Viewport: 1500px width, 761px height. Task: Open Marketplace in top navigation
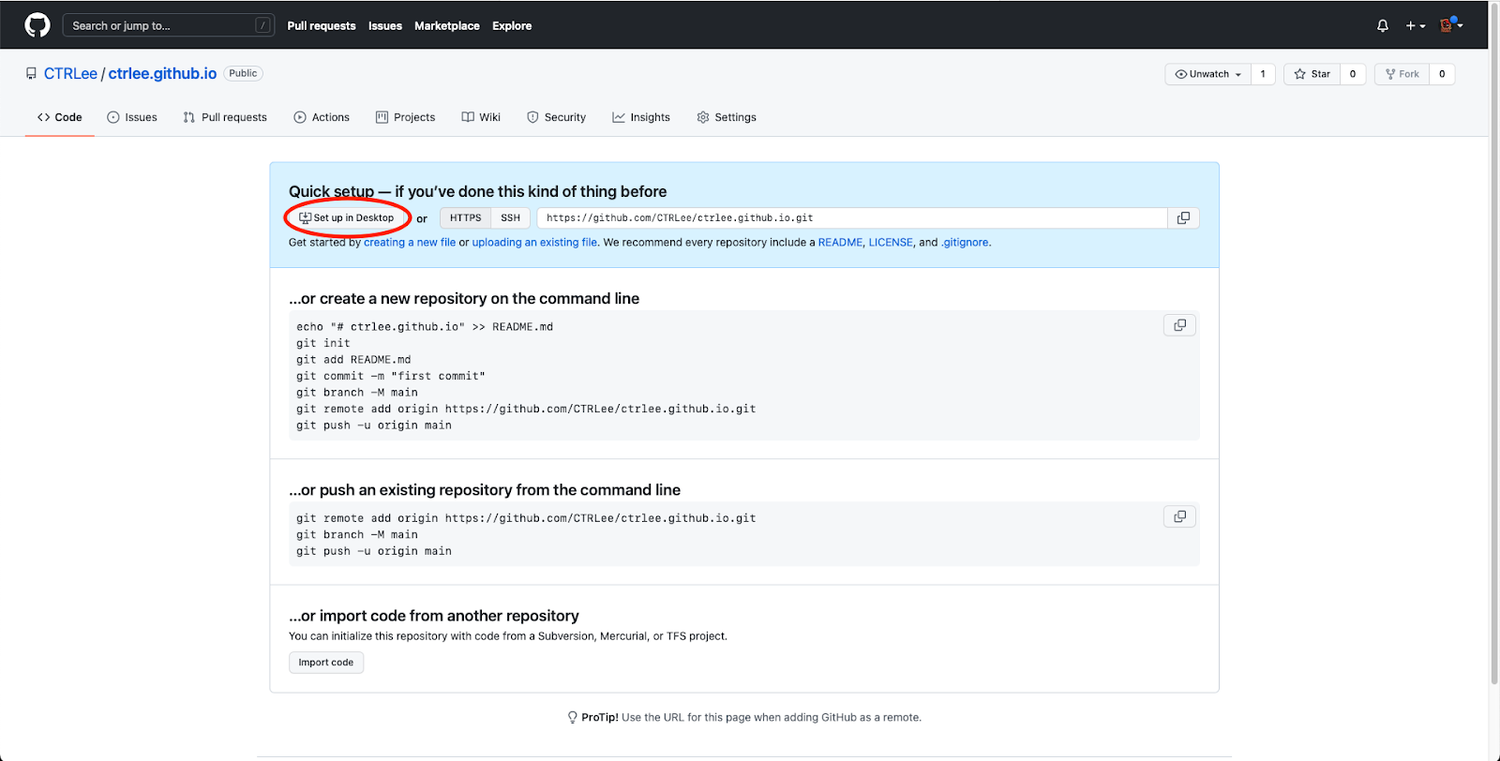447,26
